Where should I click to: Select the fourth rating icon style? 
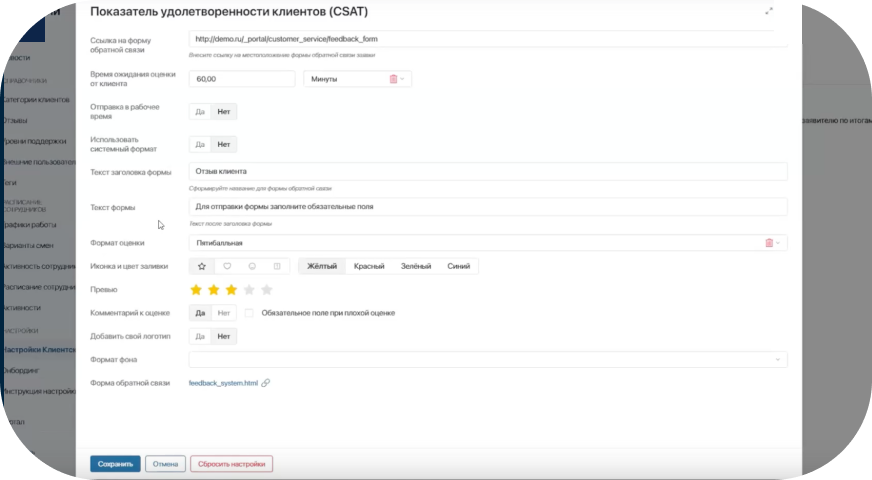click(277, 266)
